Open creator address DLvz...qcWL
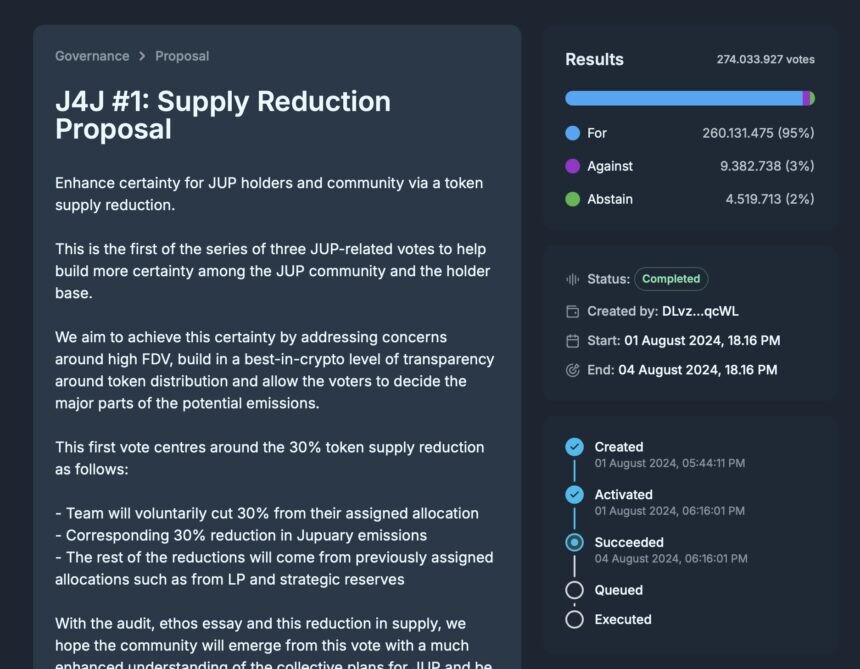Viewport: 860px width, 669px height. click(700, 311)
